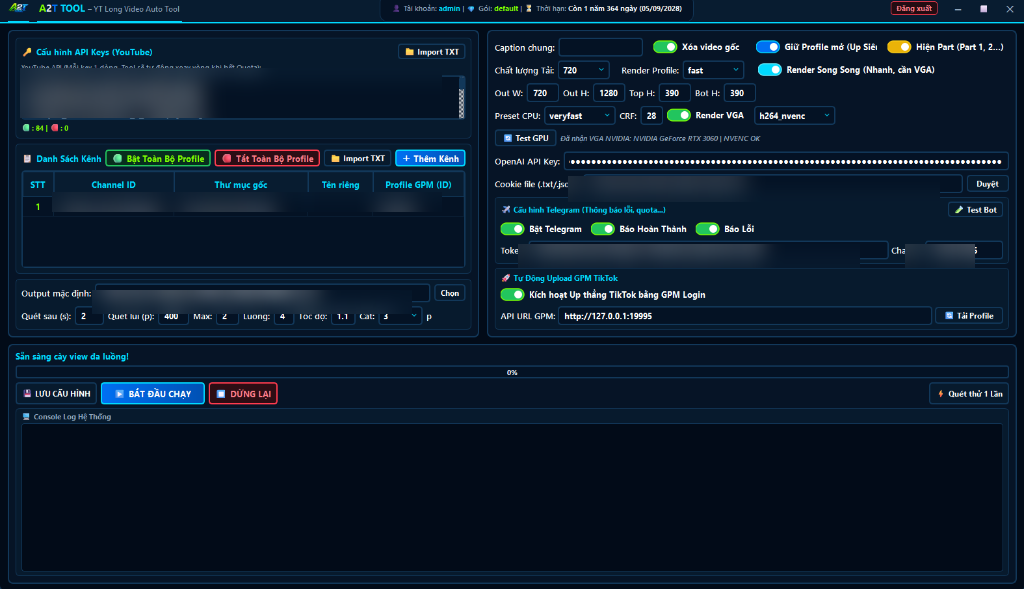Click the hourglass icon next to Thời hạn
The height and width of the screenshot is (589, 1024).
click(x=529, y=8)
